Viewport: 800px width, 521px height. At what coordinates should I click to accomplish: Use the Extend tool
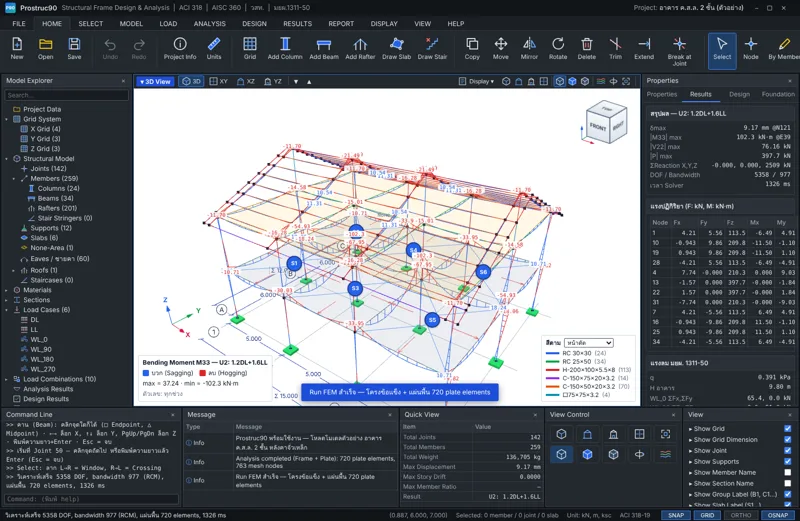644,49
